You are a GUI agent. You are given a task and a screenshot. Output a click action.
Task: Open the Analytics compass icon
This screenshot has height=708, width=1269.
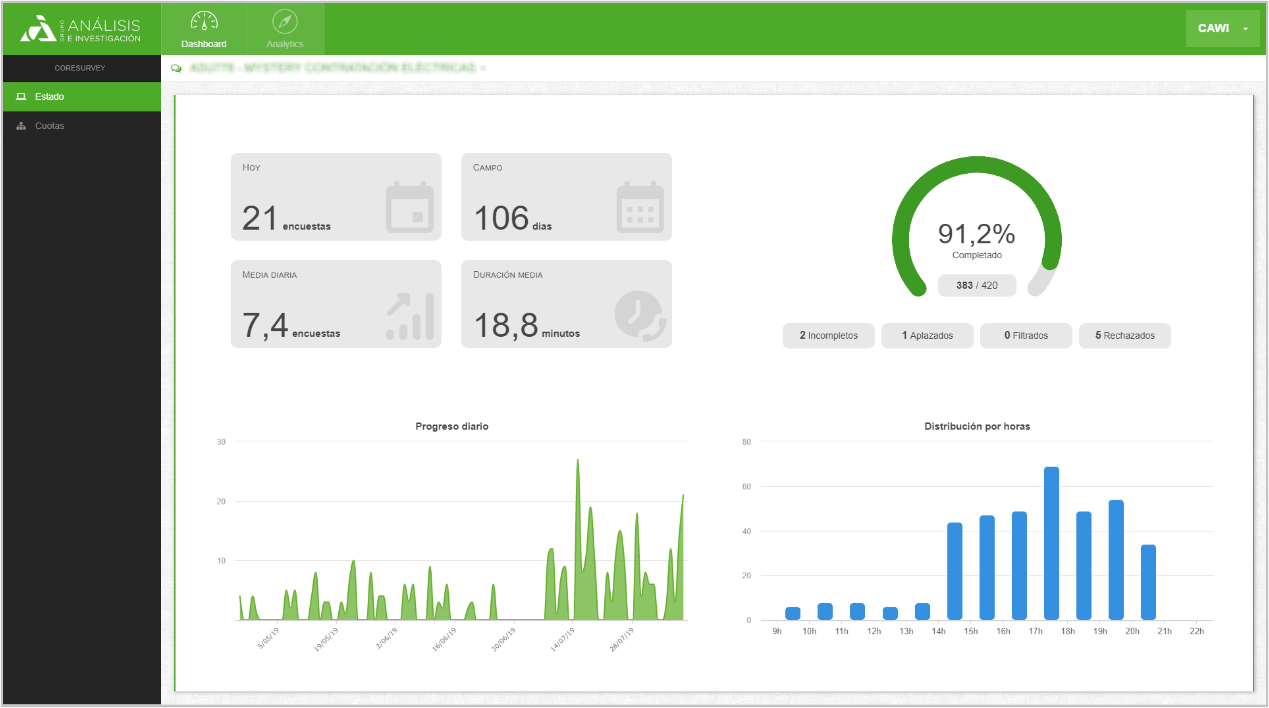tap(285, 22)
